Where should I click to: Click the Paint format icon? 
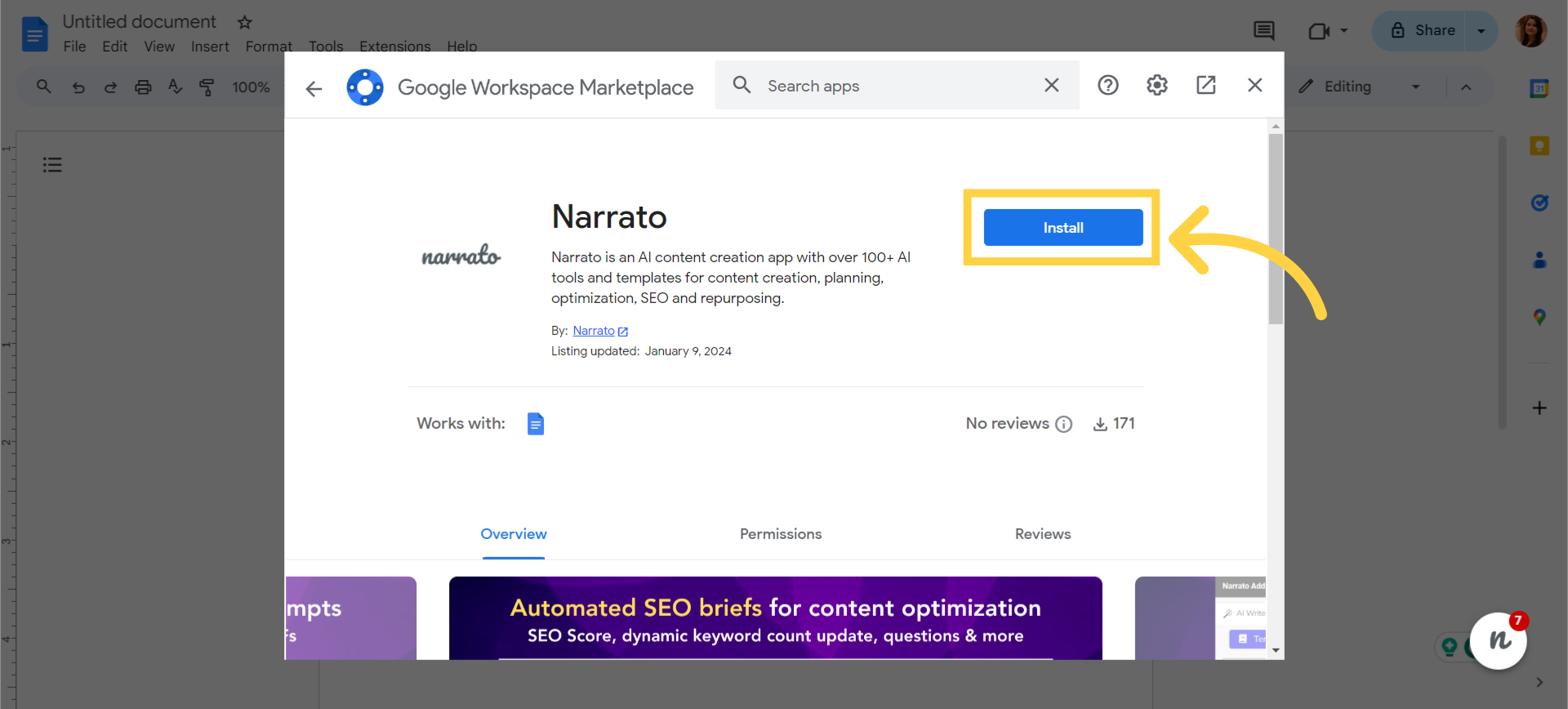click(x=207, y=87)
